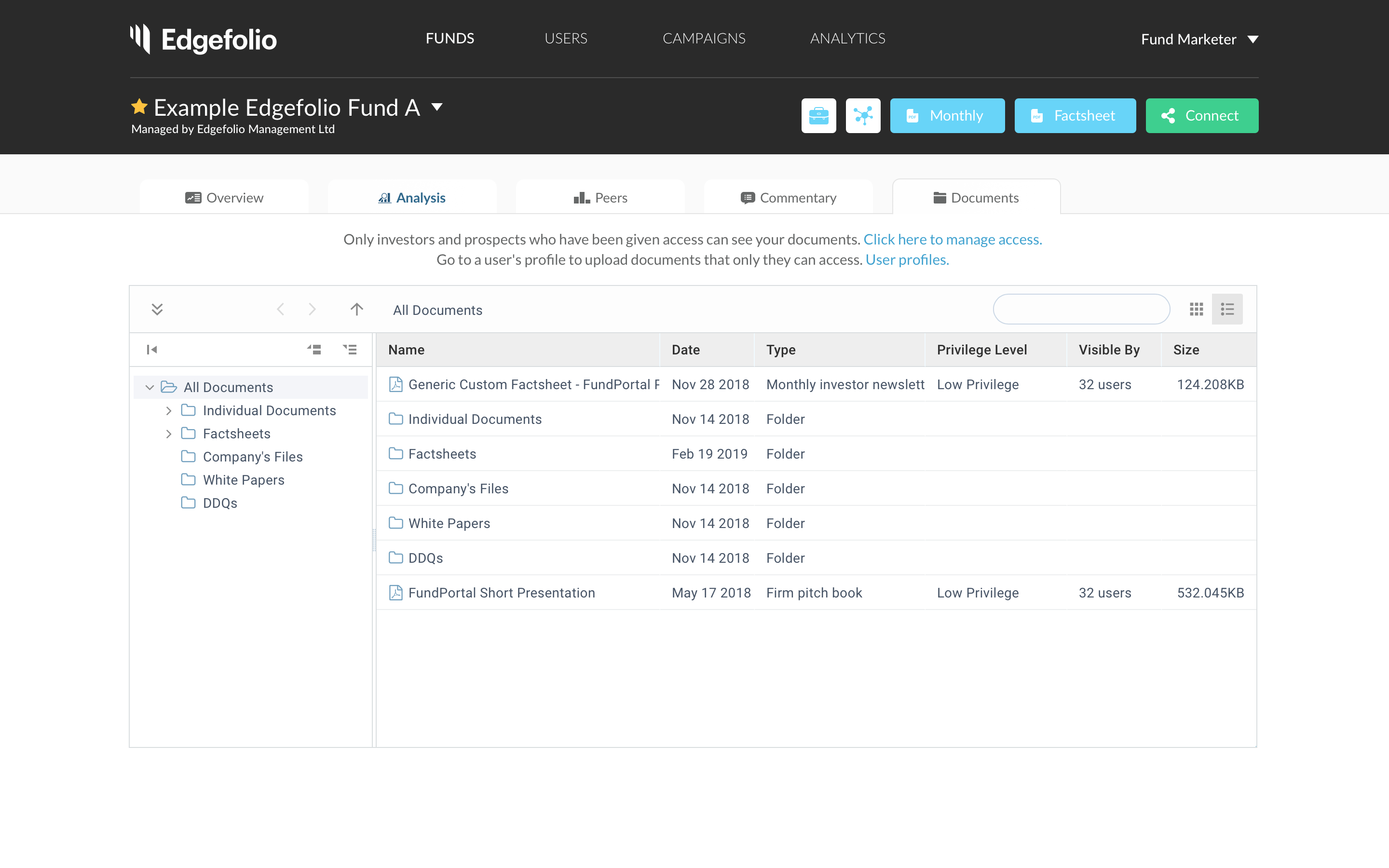The height and width of the screenshot is (868, 1389).
Task: Sort by the Name column header
Action: point(517,350)
